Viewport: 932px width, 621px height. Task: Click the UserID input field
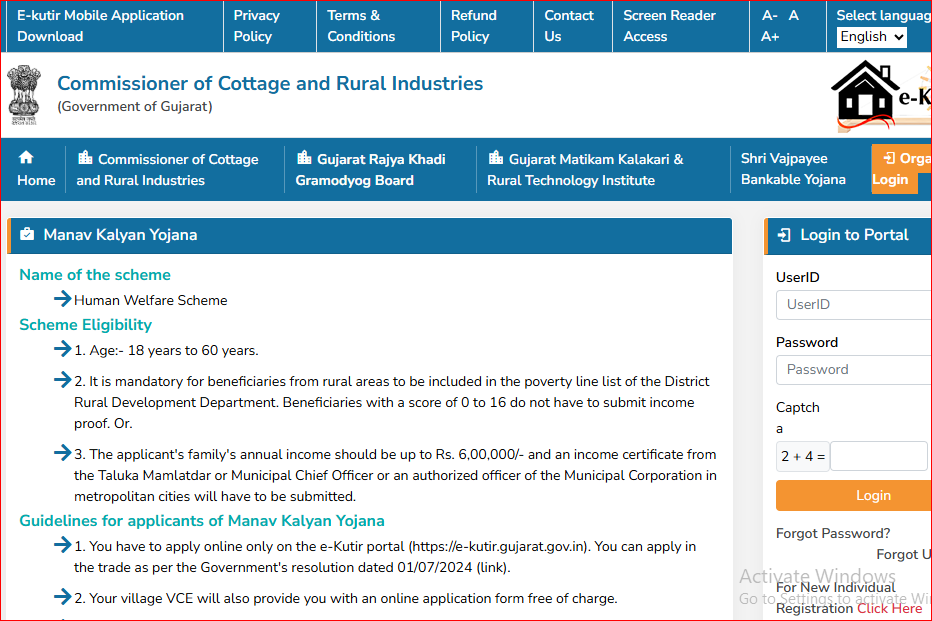pyautogui.click(x=854, y=305)
